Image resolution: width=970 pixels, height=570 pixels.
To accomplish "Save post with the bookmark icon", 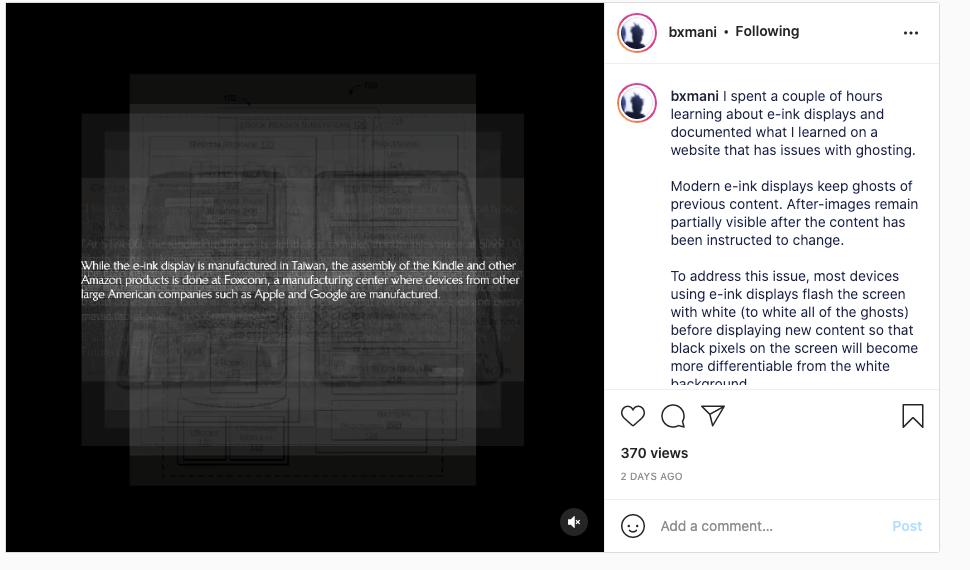I will click(x=912, y=416).
